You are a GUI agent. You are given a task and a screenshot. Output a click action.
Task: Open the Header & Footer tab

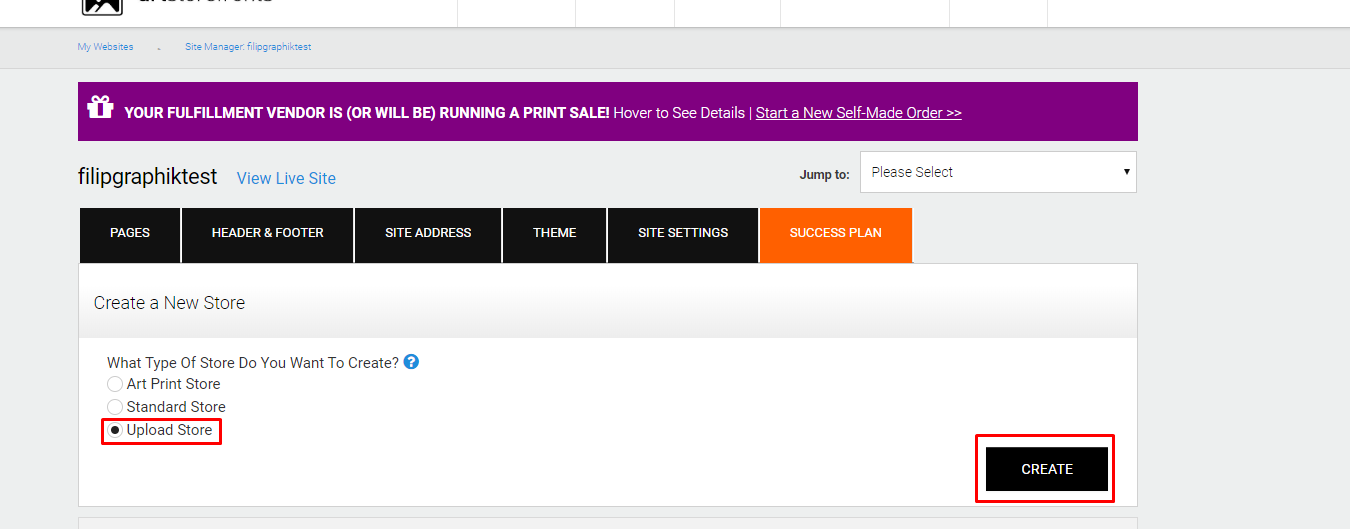(x=268, y=233)
